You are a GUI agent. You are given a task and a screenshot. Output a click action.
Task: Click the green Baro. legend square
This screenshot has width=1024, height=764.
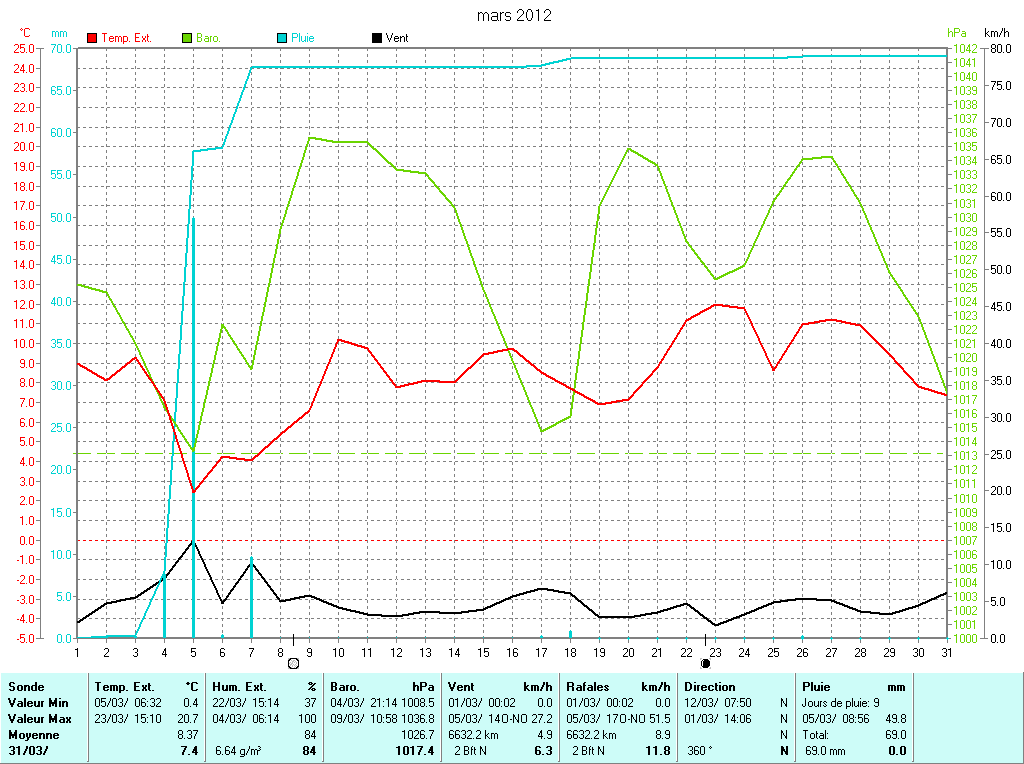pos(187,38)
